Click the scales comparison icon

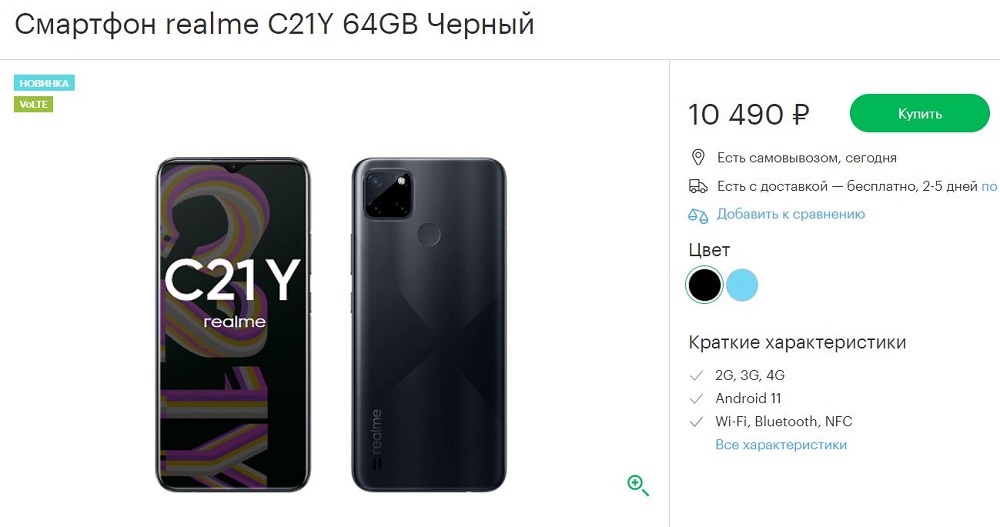tap(698, 216)
